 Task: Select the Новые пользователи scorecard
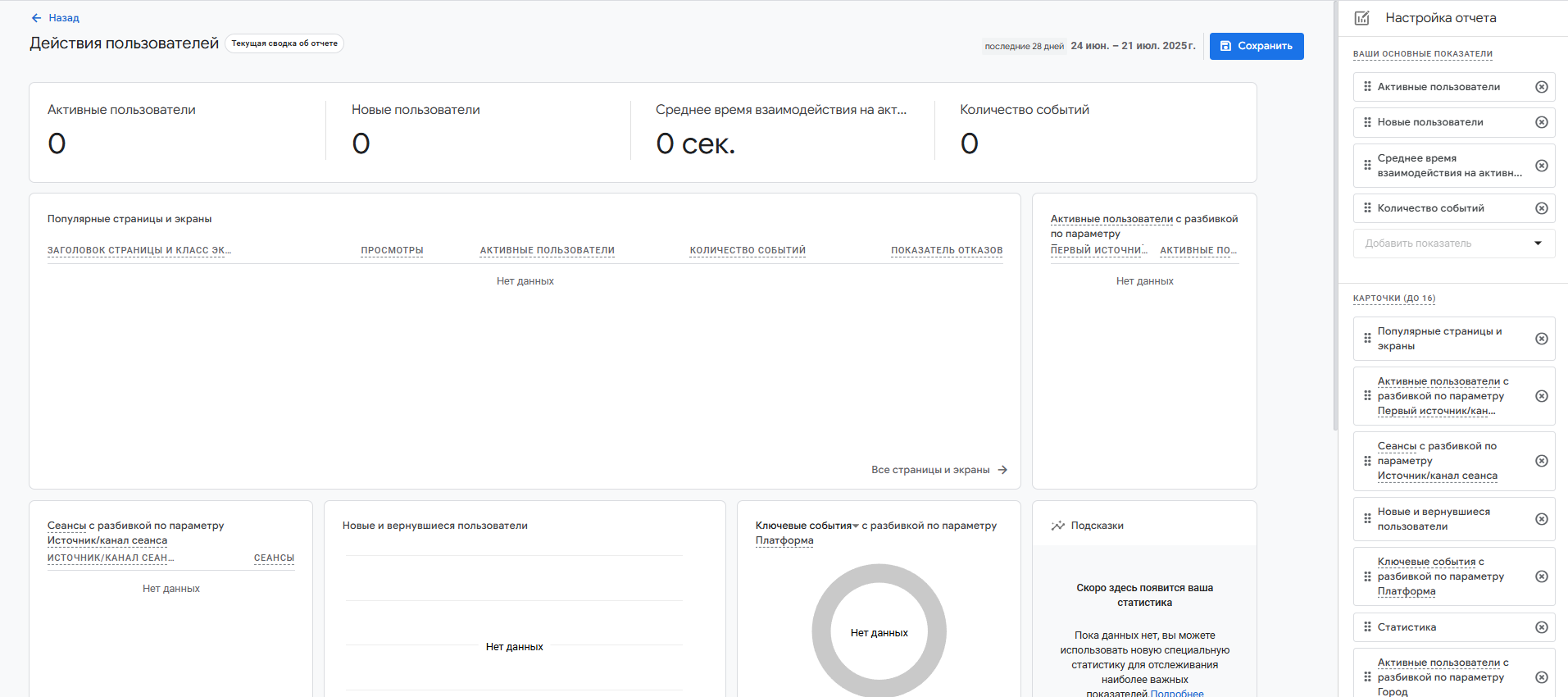pyautogui.click(x=478, y=131)
